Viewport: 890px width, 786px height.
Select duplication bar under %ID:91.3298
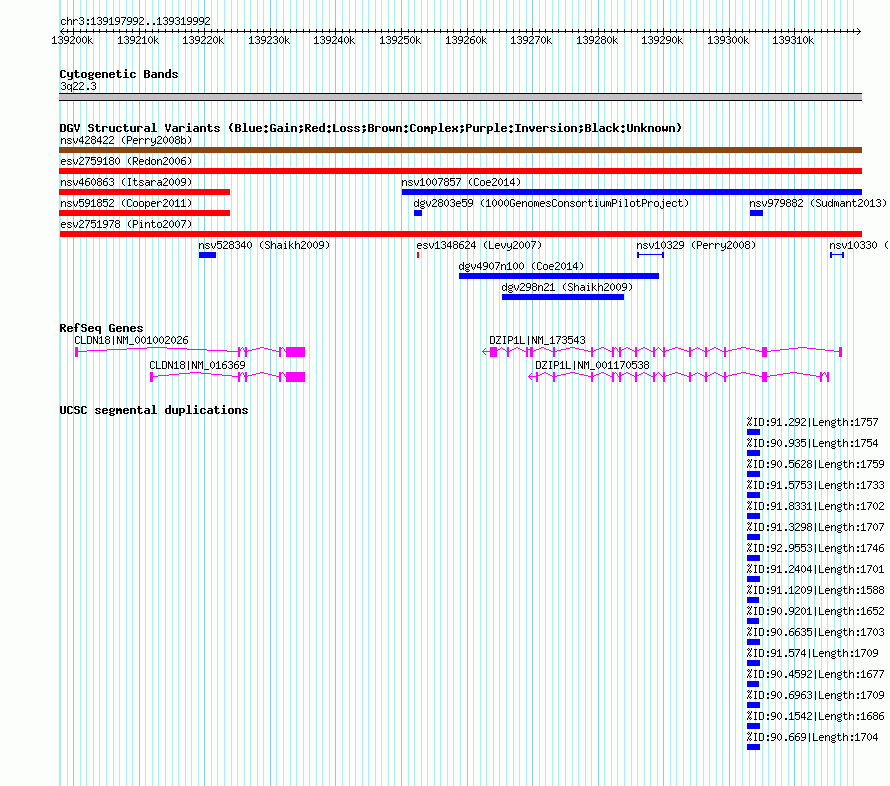[x=753, y=537]
